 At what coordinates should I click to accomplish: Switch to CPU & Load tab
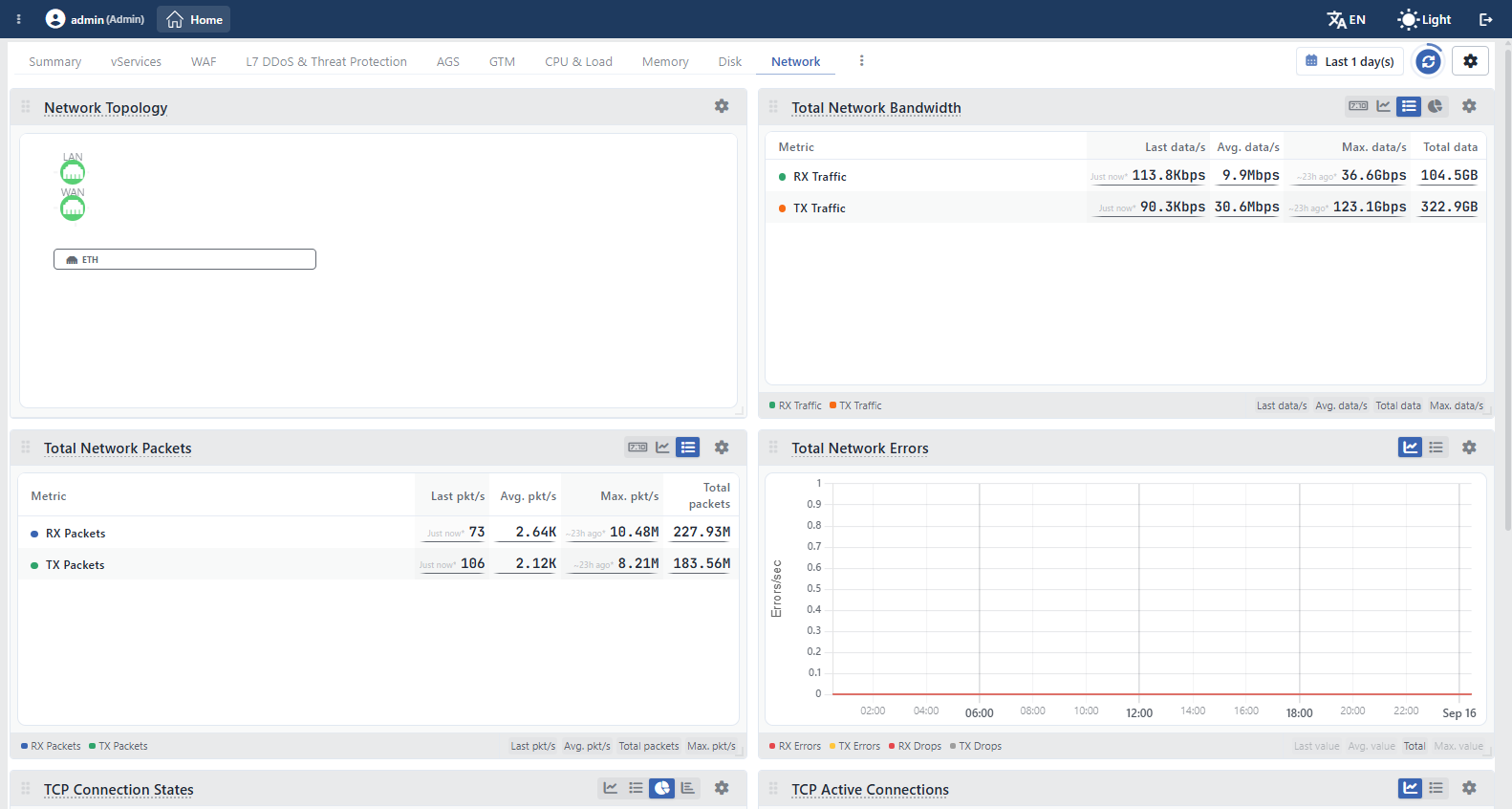pos(578,61)
